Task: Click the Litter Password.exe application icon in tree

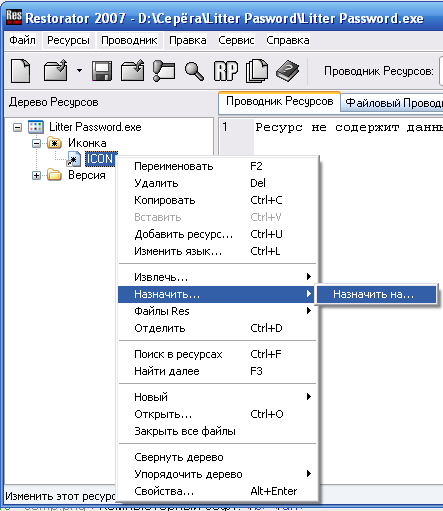Action: 36,127
